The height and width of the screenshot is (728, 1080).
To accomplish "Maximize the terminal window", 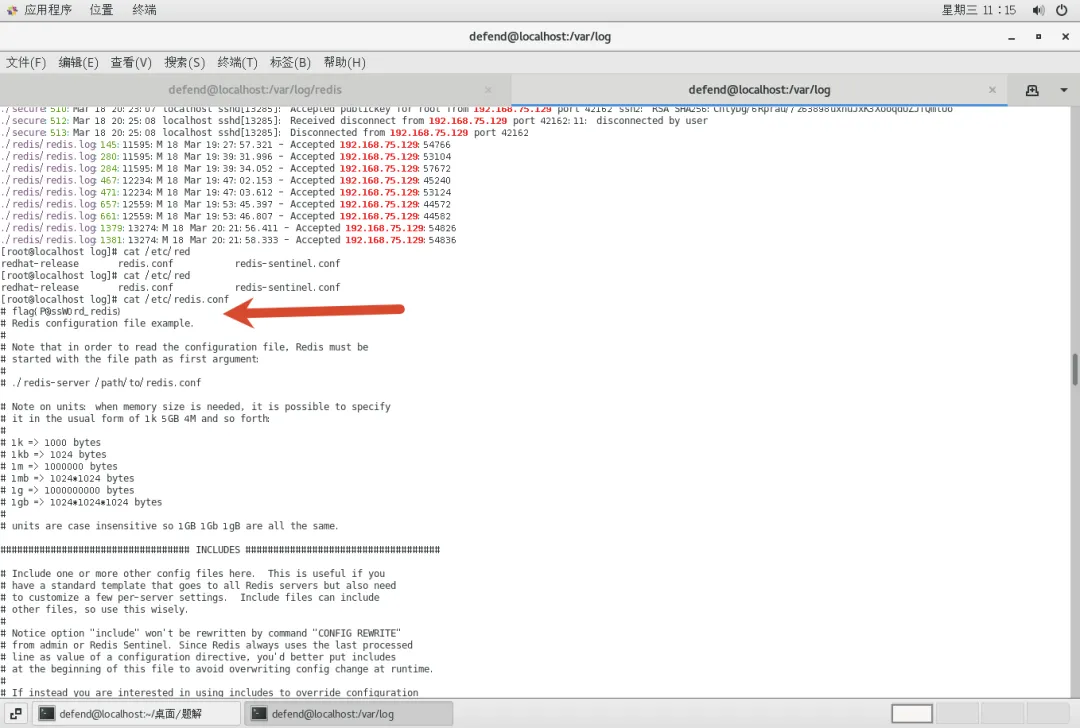I will (x=1038, y=37).
